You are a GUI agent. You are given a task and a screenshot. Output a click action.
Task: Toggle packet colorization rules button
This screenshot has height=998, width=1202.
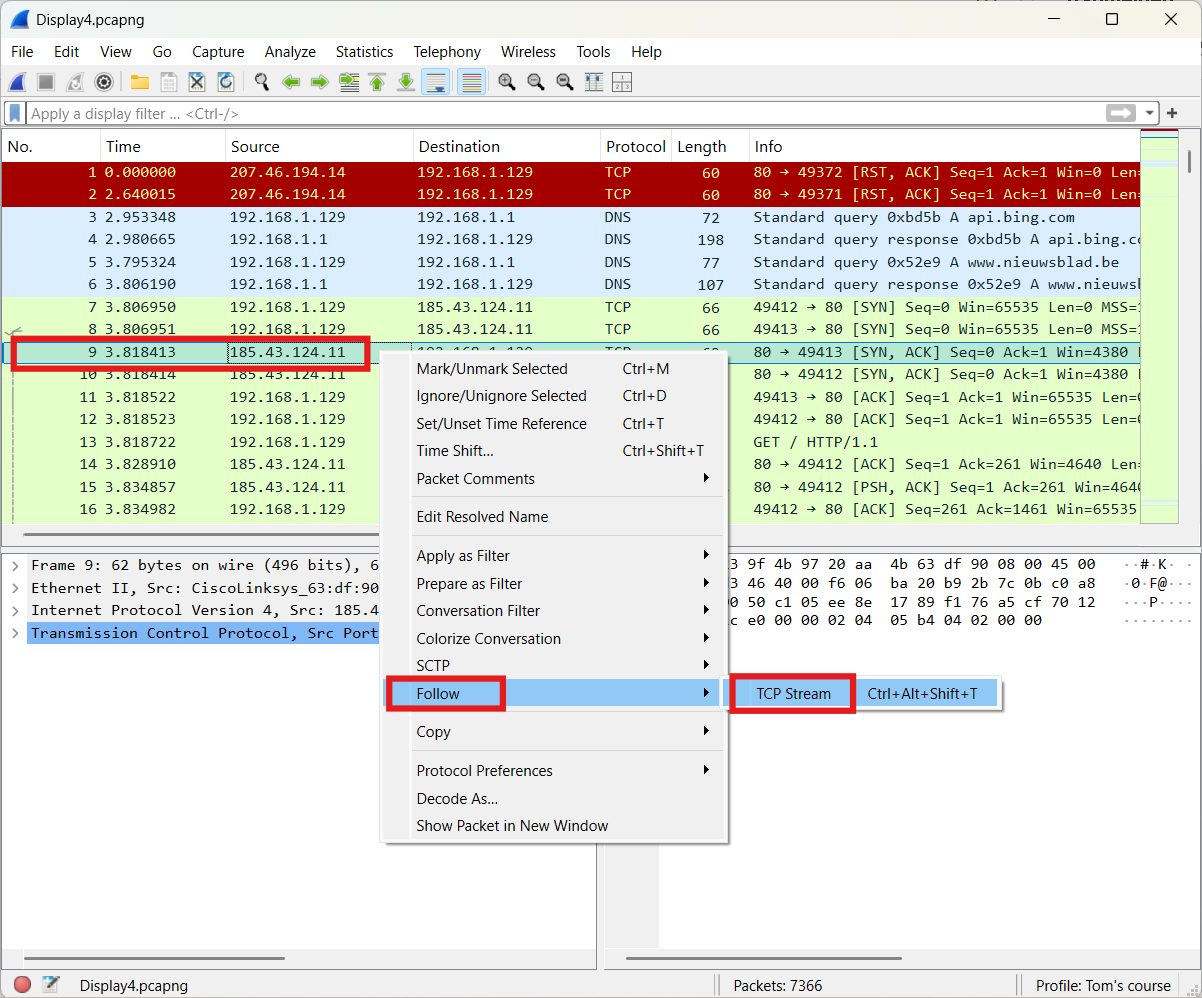click(x=472, y=82)
